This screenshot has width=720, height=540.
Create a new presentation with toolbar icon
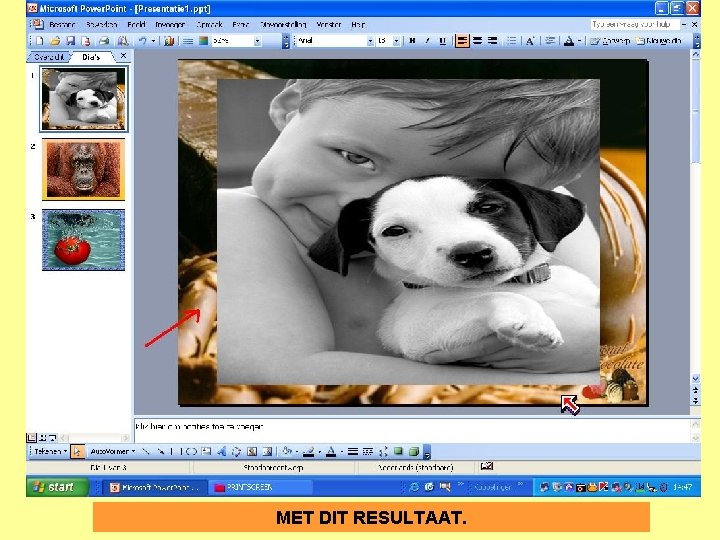pos(40,41)
